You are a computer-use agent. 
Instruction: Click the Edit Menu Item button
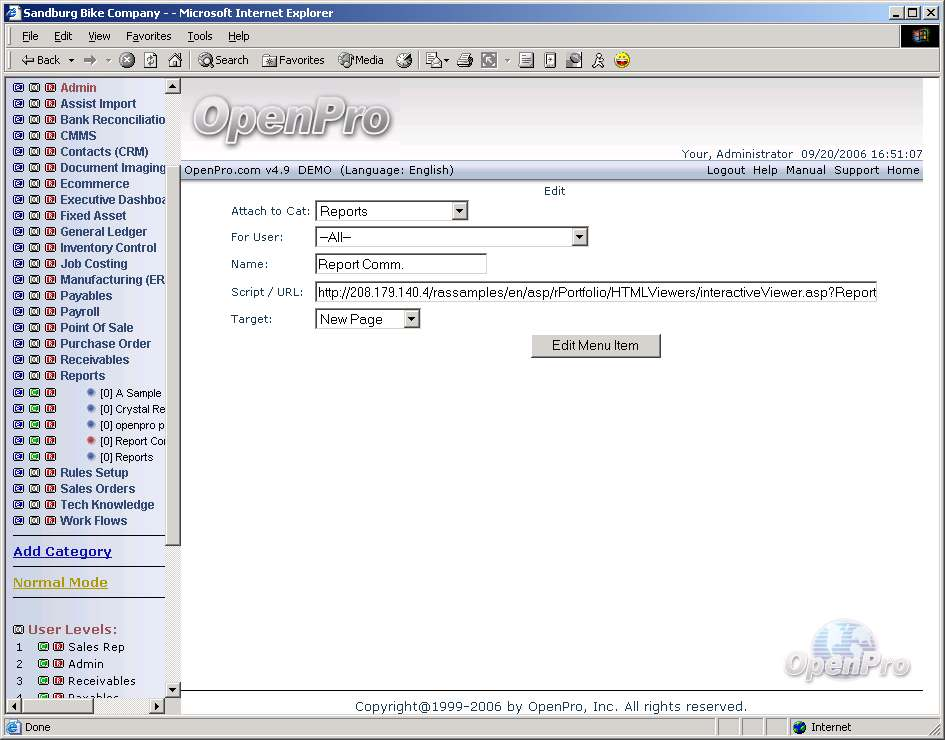595,345
